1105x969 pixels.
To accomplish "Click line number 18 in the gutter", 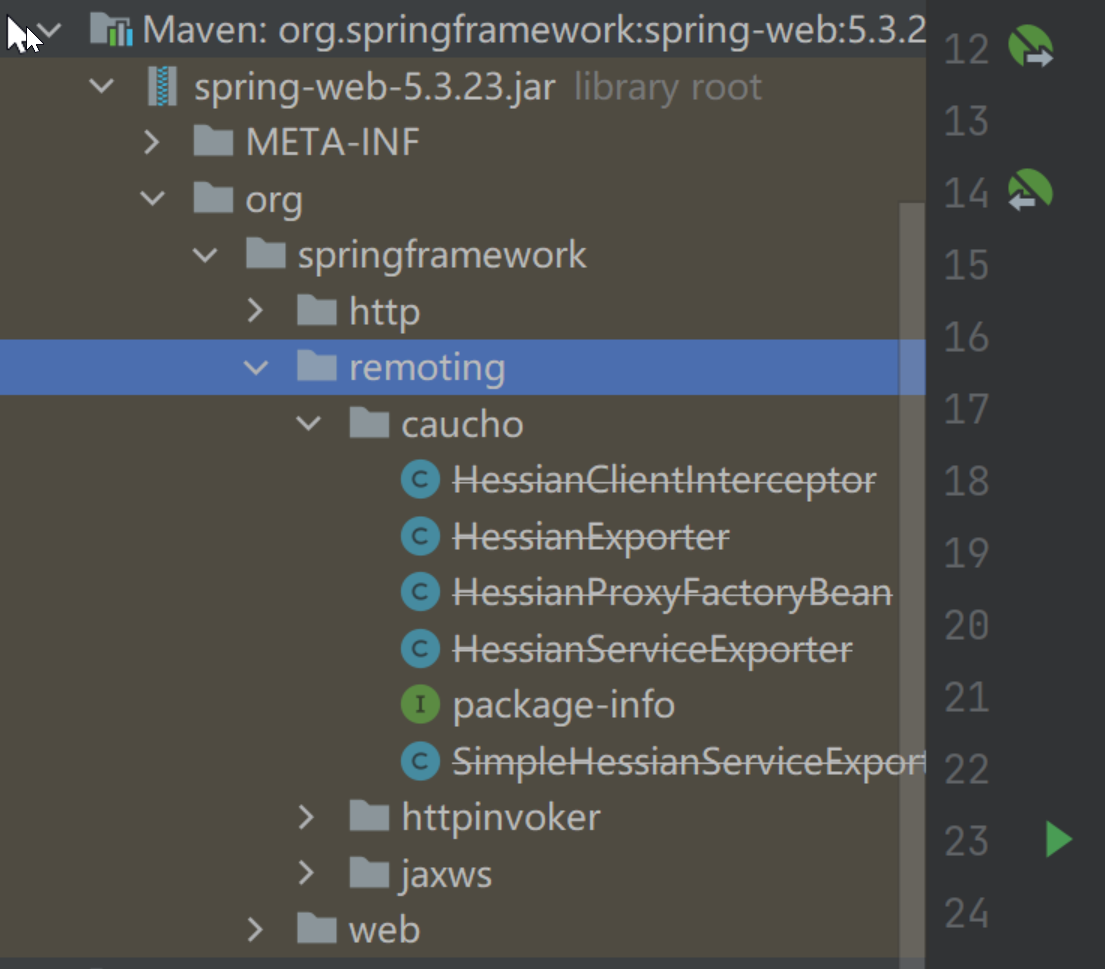I will (x=966, y=481).
